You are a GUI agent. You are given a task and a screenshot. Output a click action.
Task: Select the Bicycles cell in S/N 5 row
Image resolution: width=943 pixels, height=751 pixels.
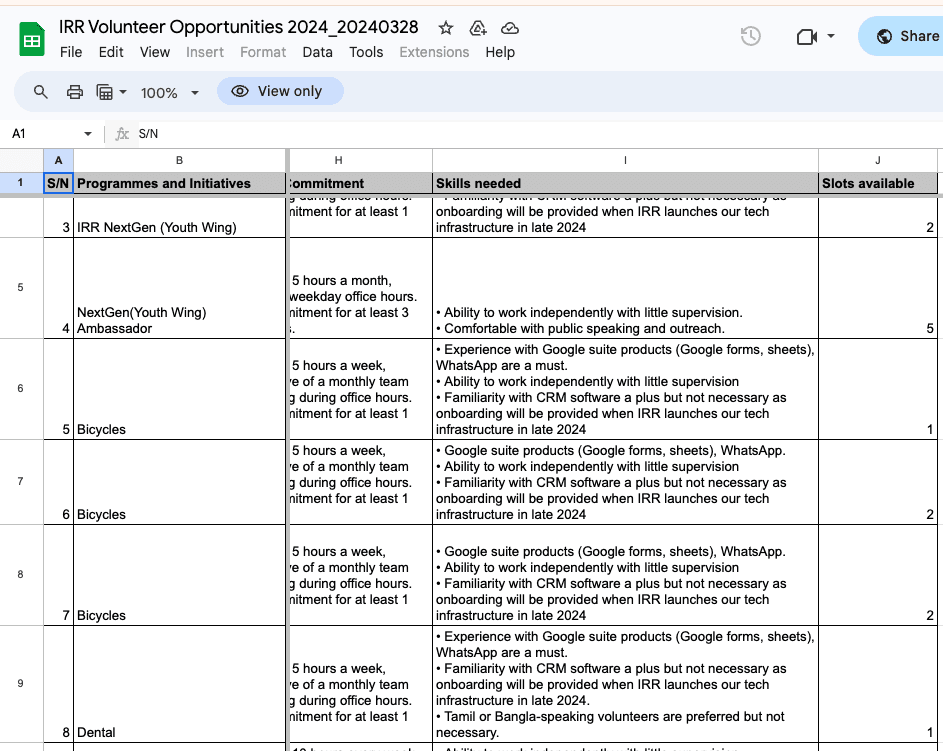click(179, 389)
